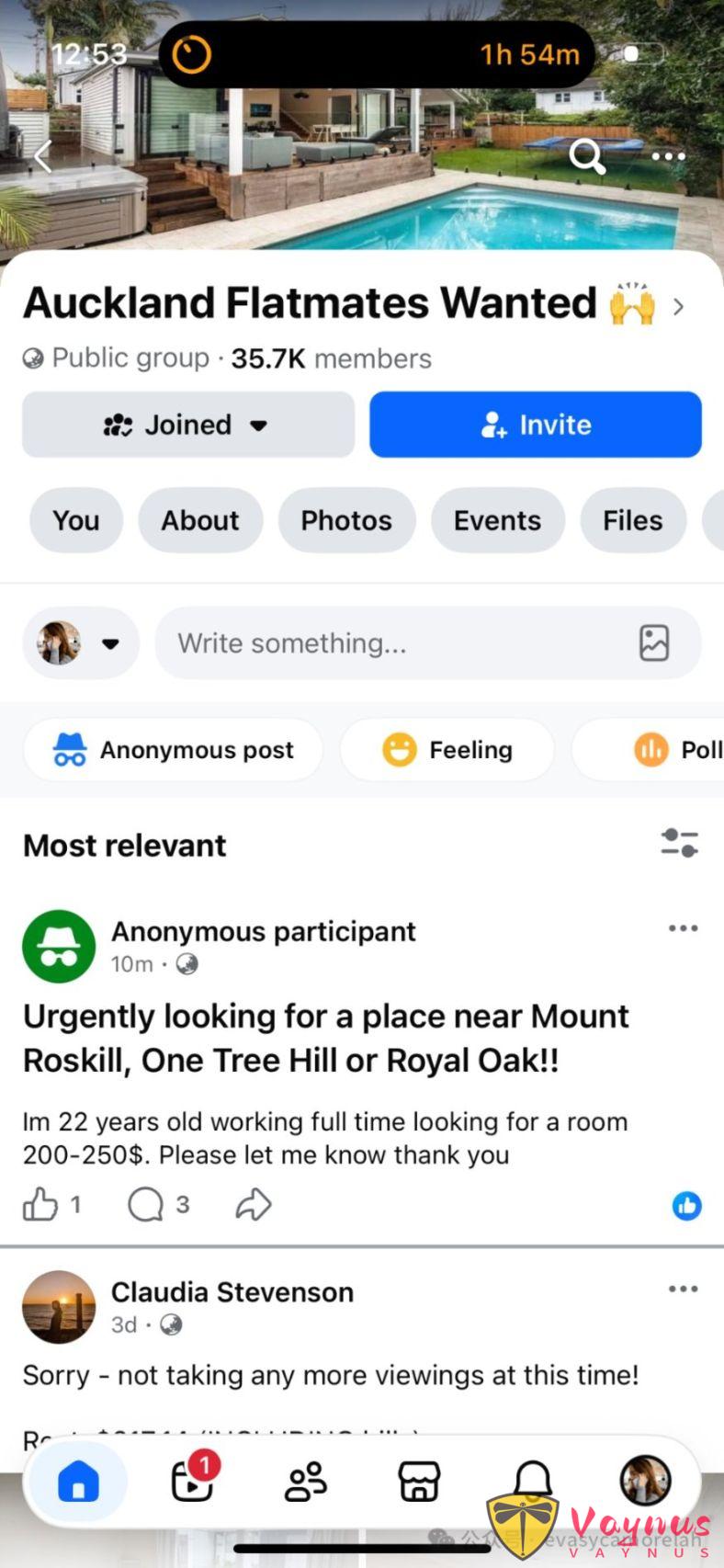724x1568 pixels.
Task: Open posting identity dropdown next to avatar
Action: coord(110,643)
